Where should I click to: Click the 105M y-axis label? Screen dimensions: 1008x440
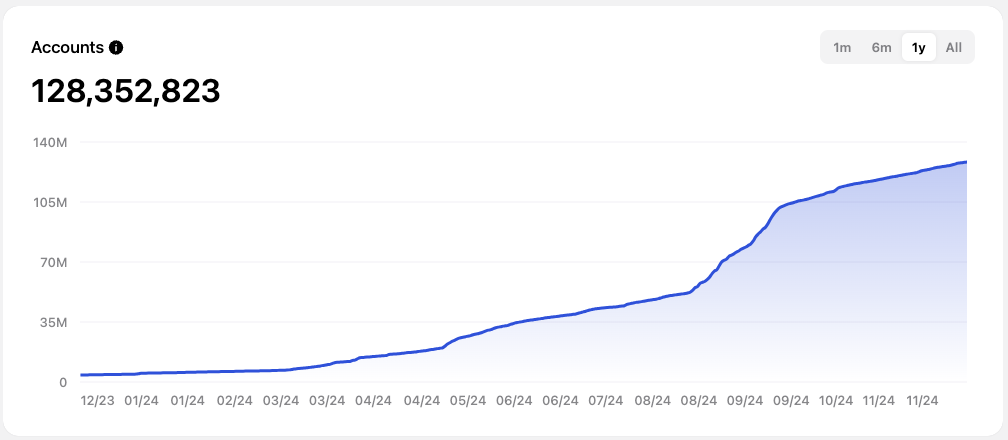(48, 202)
